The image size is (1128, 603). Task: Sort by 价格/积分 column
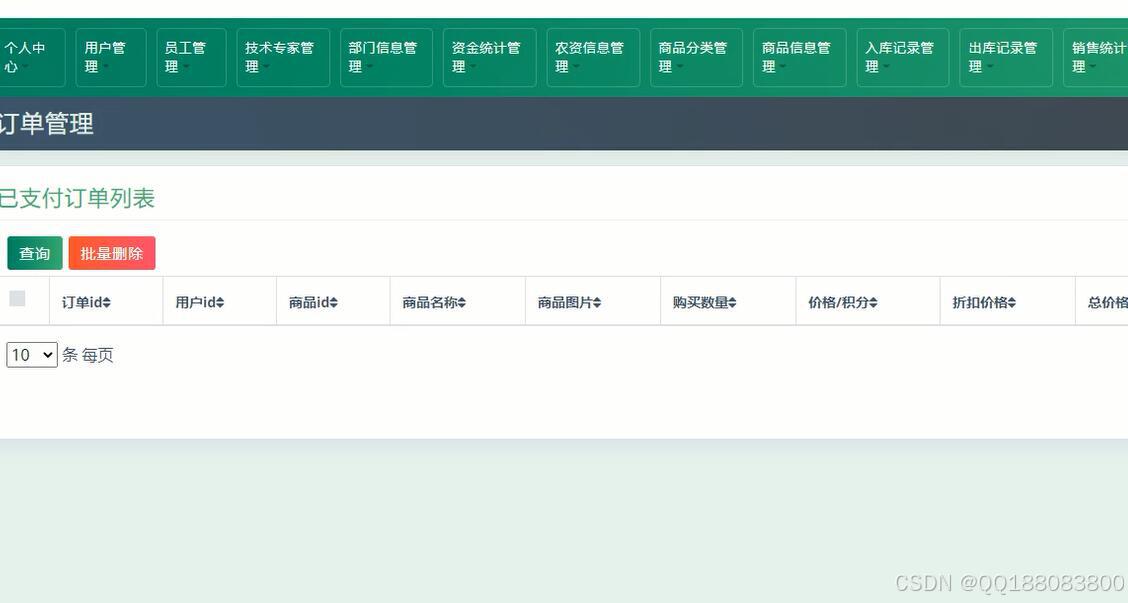[840, 301]
